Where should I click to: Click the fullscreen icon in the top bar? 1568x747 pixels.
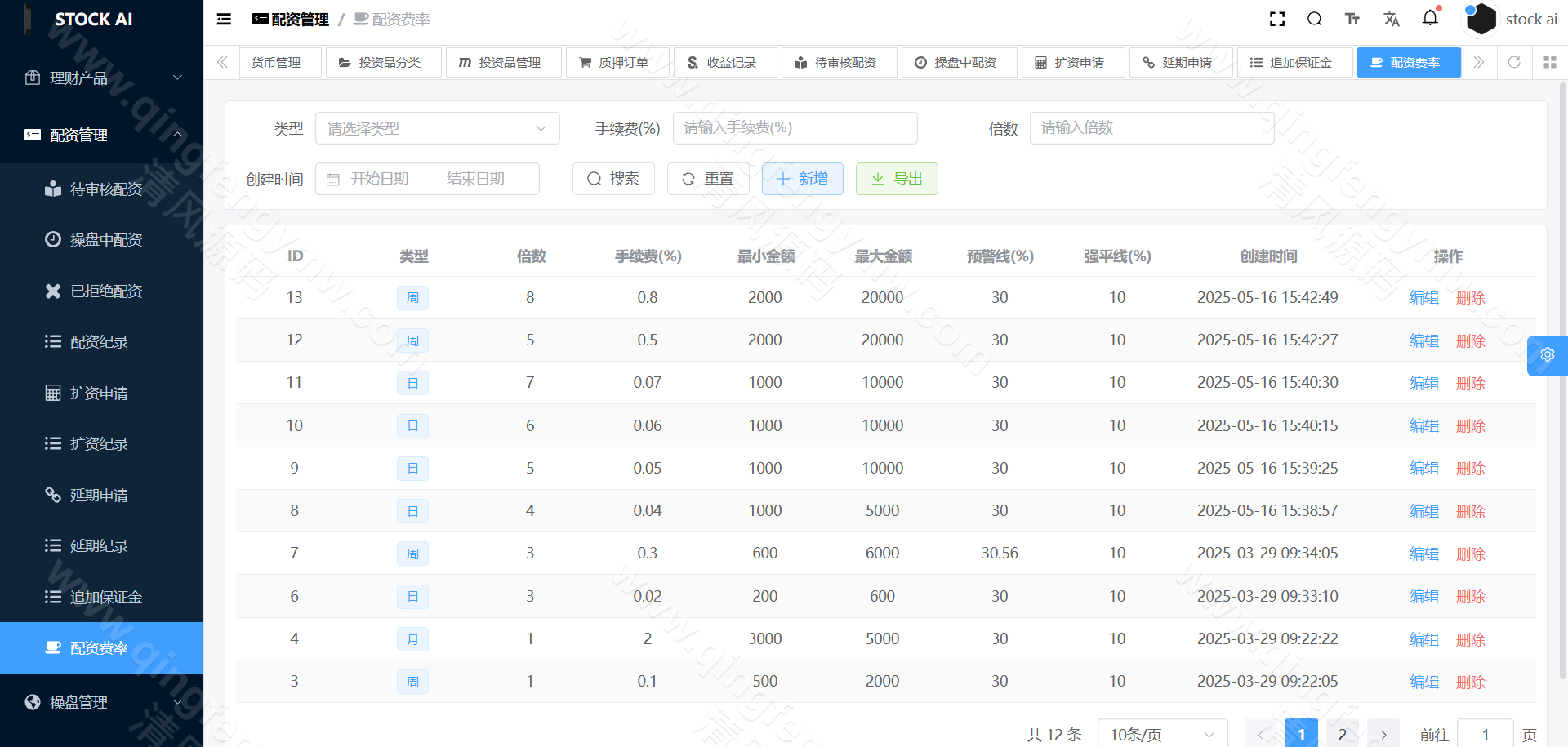tap(1276, 18)
